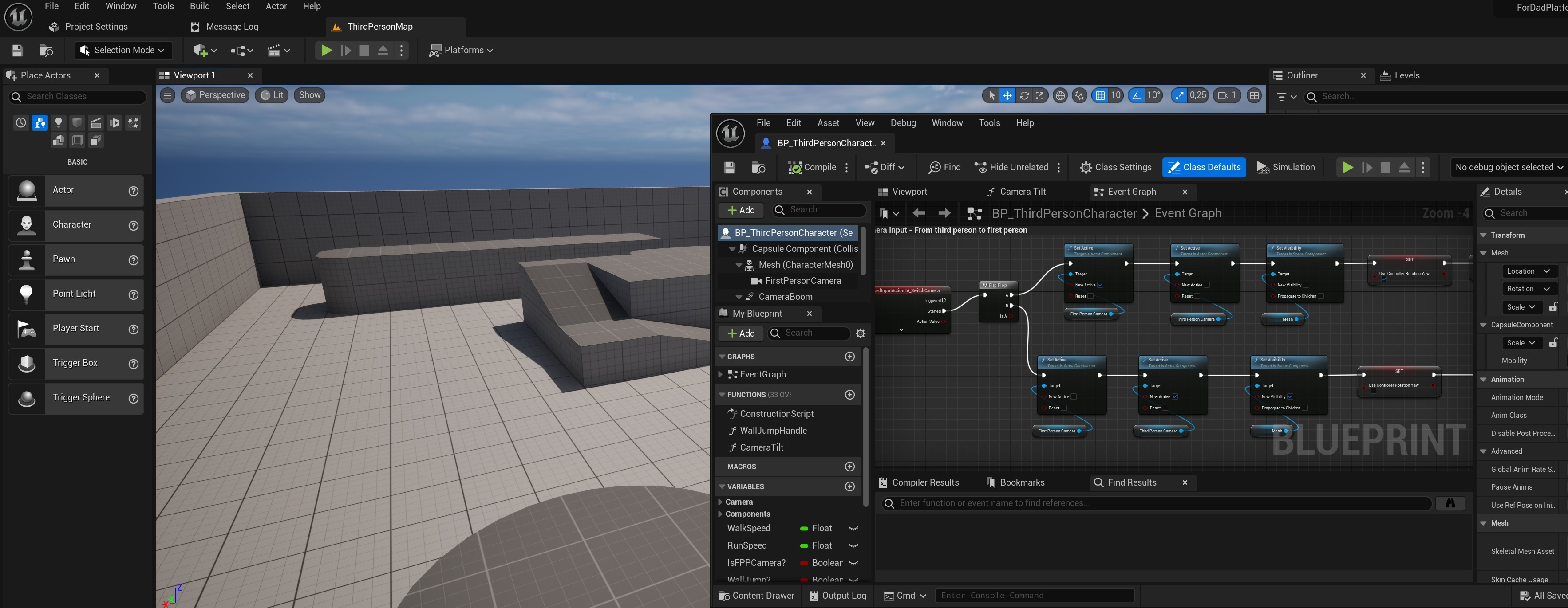Open the Asset menu in blueprint editor

[829, 123]
